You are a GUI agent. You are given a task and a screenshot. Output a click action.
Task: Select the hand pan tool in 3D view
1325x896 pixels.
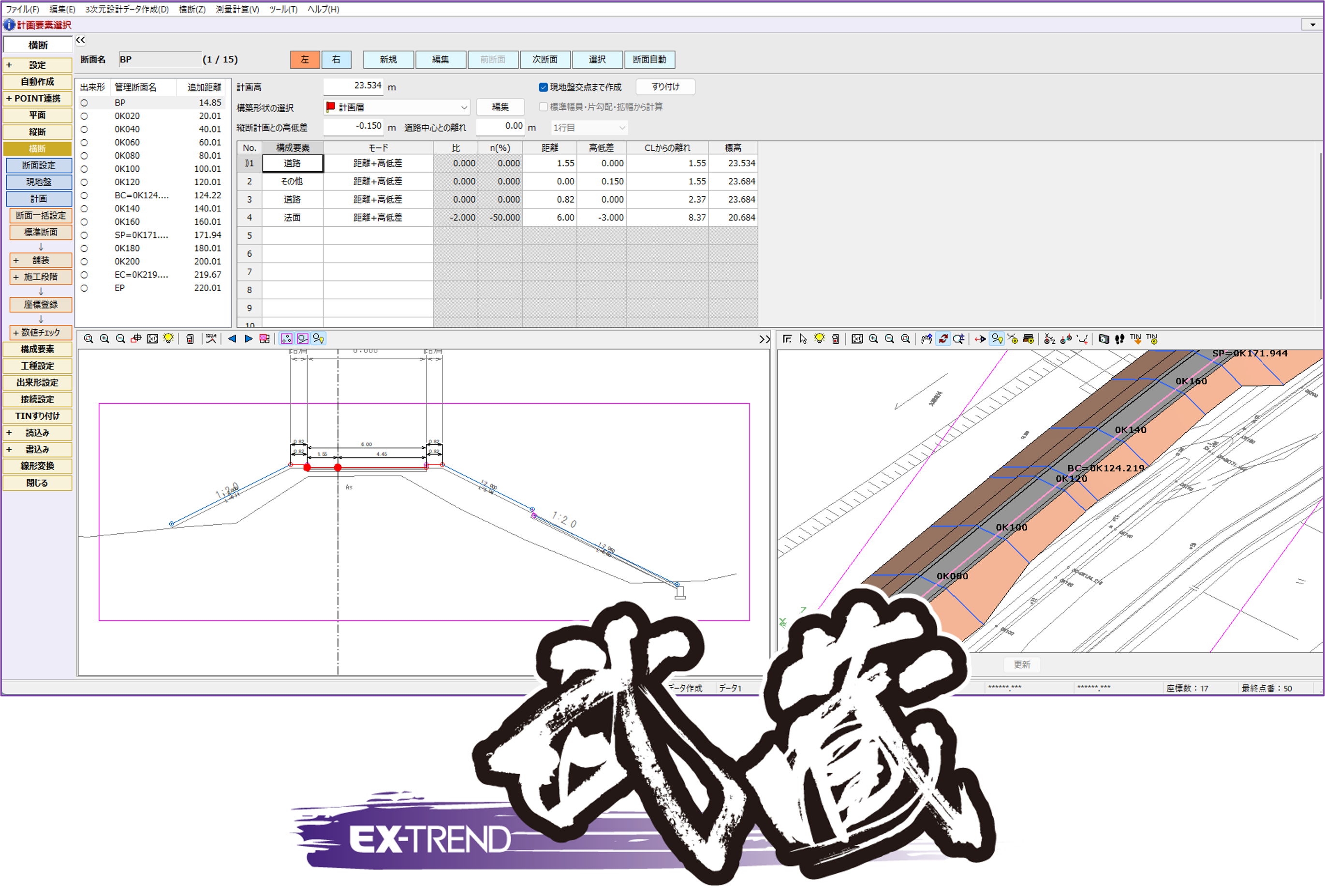tap(927, 338)
